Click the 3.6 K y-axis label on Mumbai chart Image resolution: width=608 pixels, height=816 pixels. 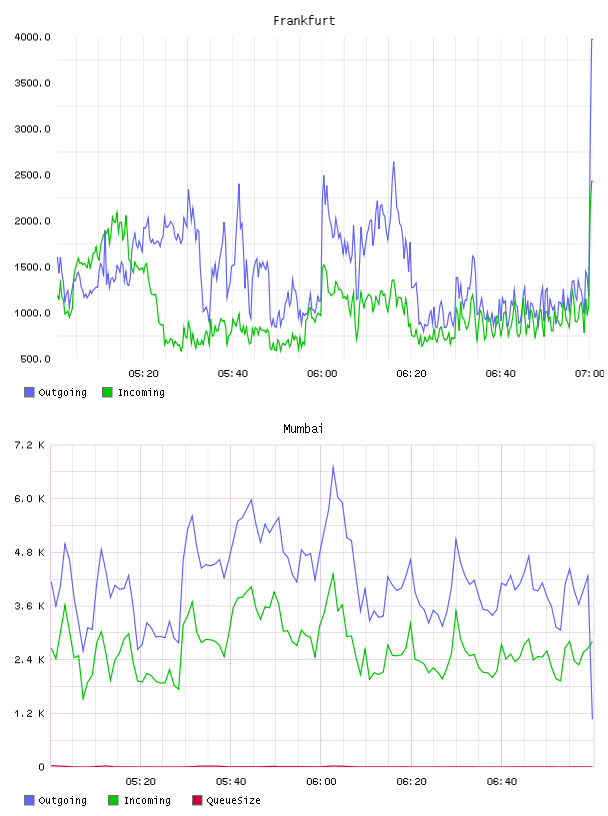click(29, 606)
